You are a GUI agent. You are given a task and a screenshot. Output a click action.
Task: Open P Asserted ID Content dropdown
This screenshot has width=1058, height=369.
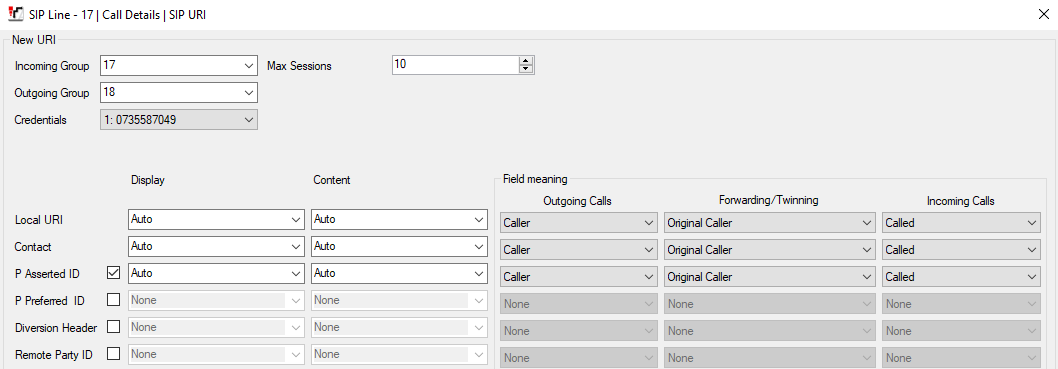click(399, 273)
